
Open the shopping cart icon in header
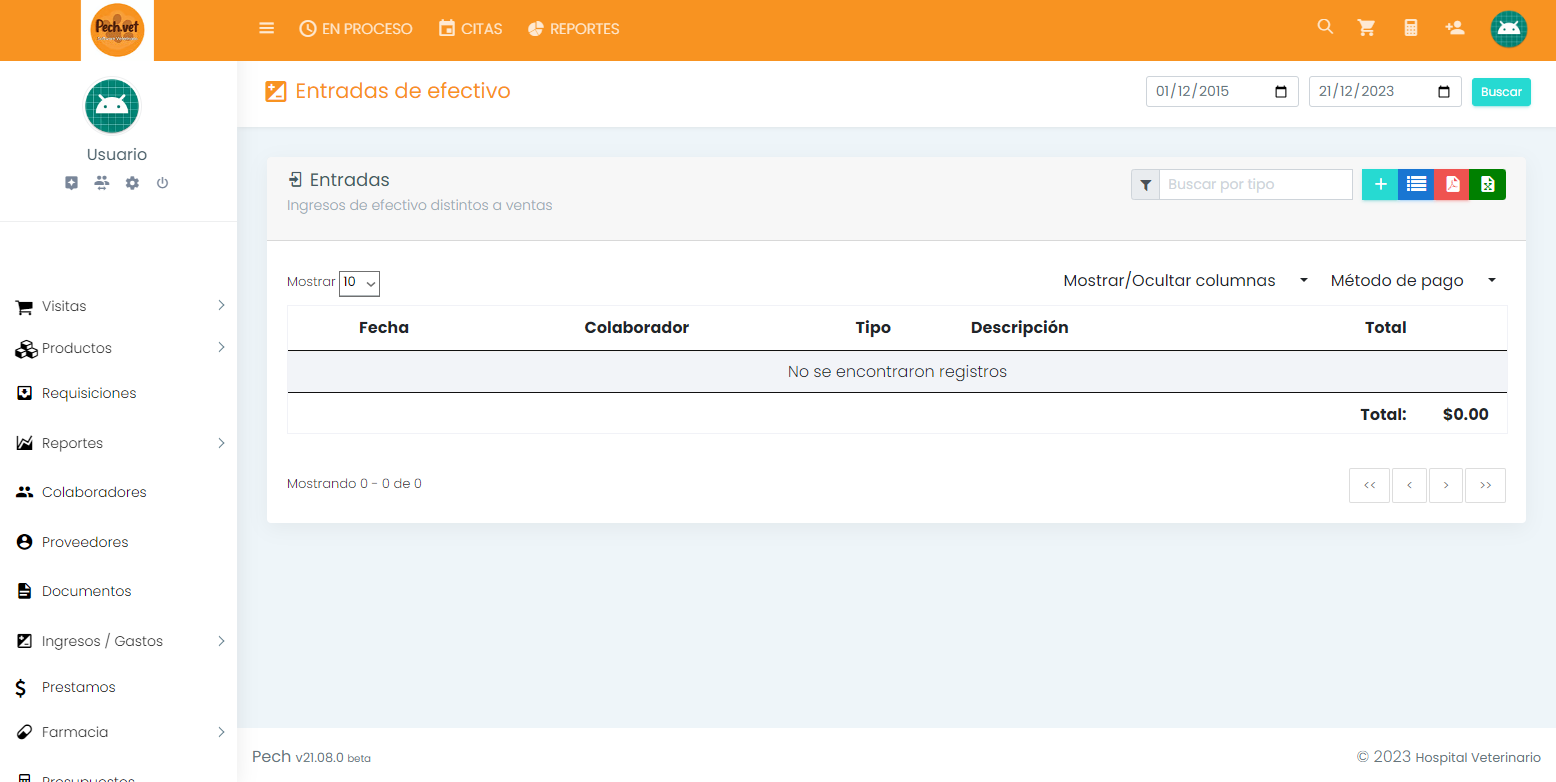[1366, 28]
